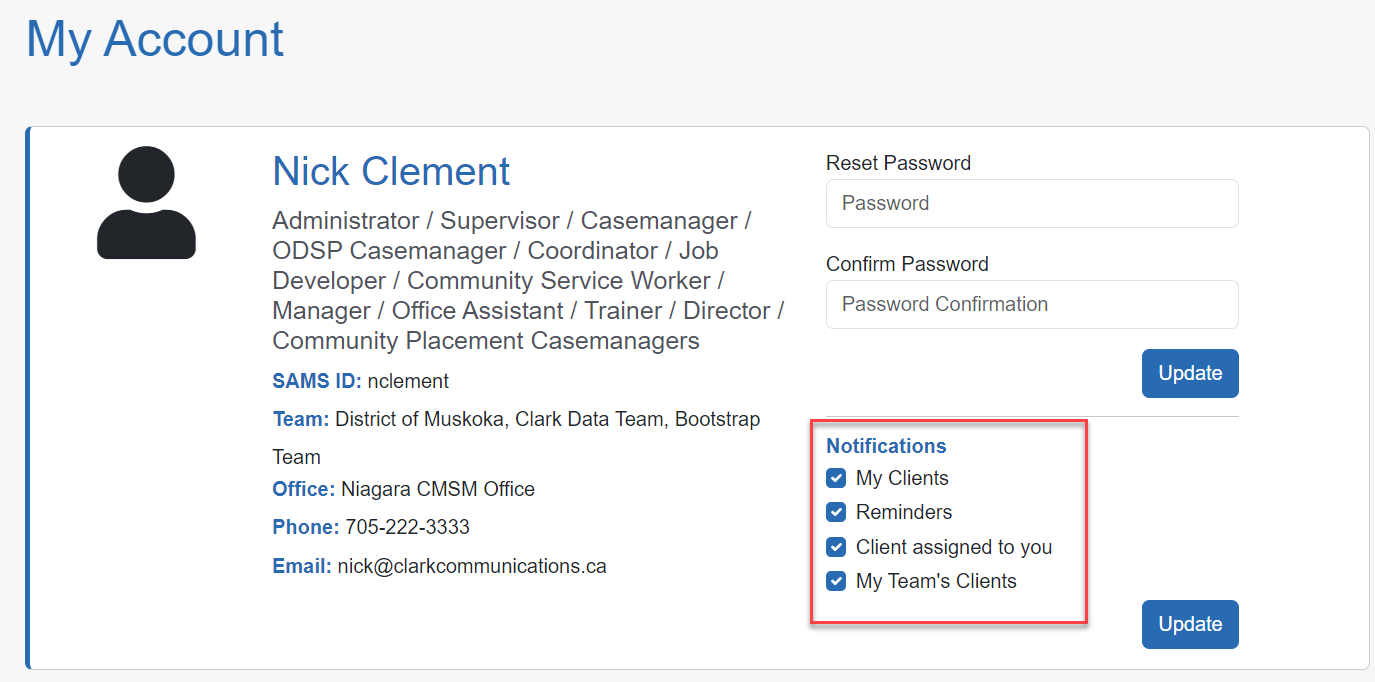Viewport: 1375px width, 682px height.
Task: Click the Reset Password field label
Action: coord(898,163)
